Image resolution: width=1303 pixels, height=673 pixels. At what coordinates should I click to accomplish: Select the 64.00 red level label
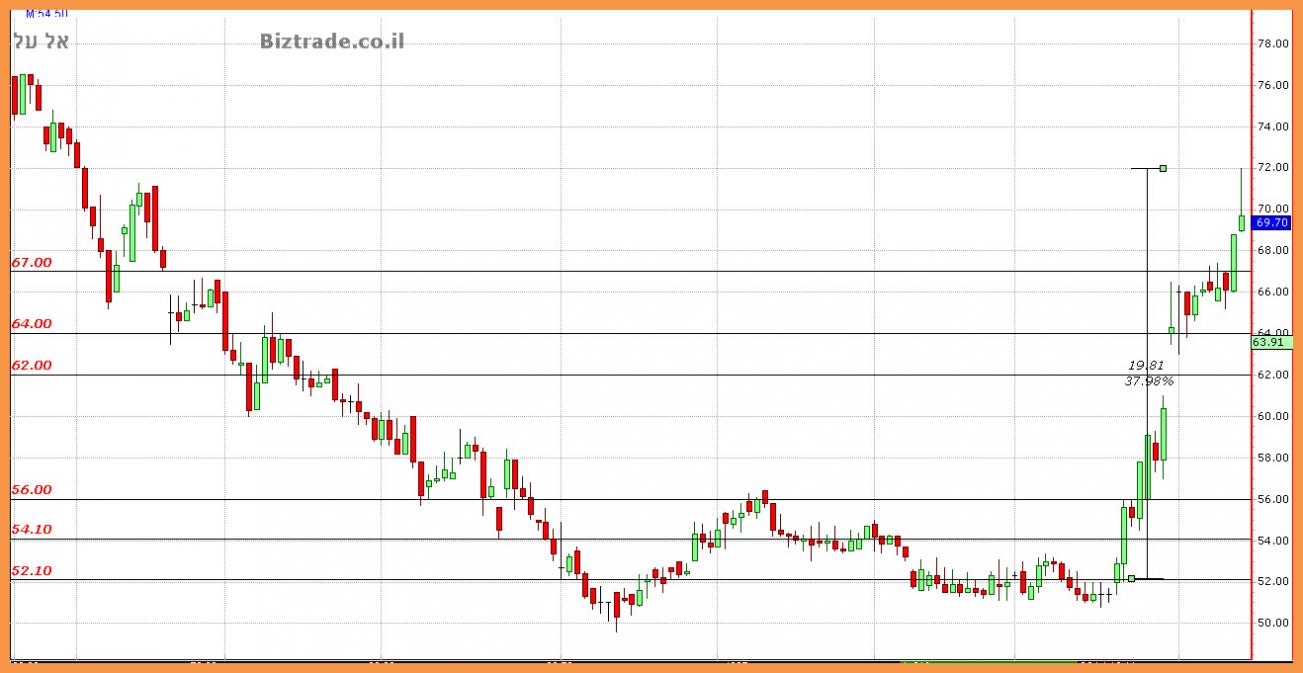(31, 324)
